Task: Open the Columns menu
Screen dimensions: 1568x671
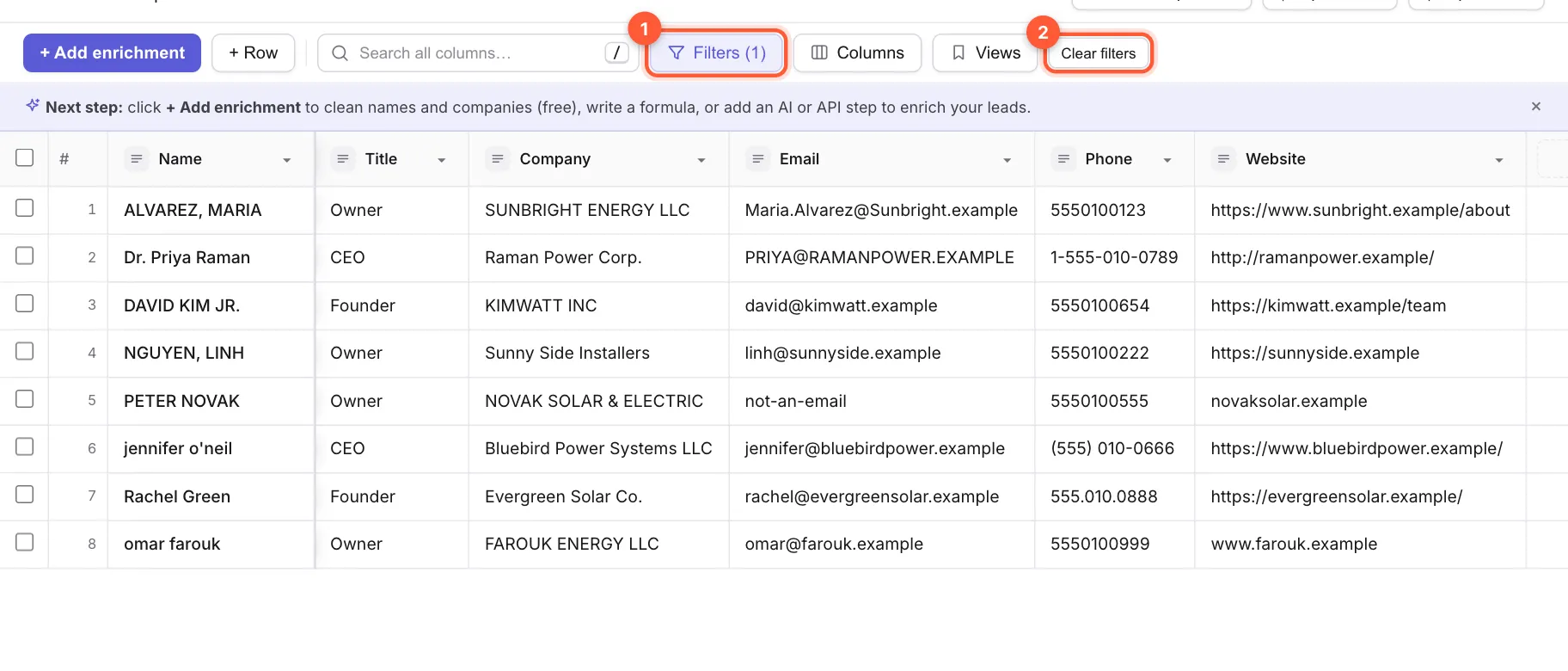Action: (x=858, y=53)
